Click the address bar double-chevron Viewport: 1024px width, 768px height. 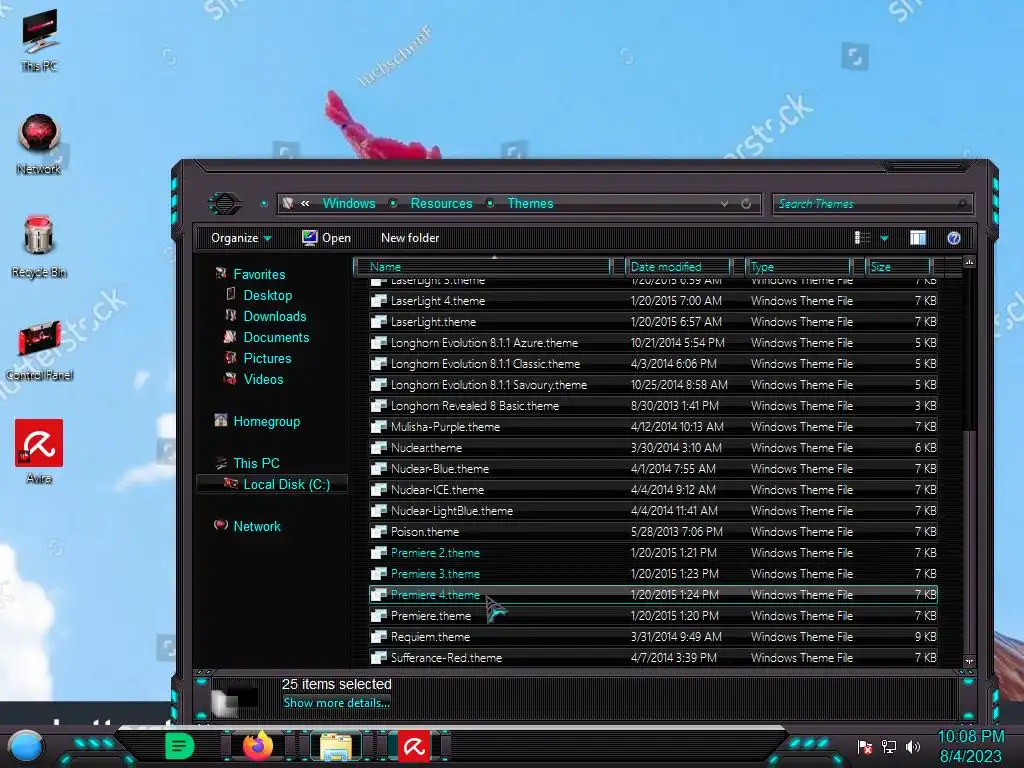click(305, 204)
